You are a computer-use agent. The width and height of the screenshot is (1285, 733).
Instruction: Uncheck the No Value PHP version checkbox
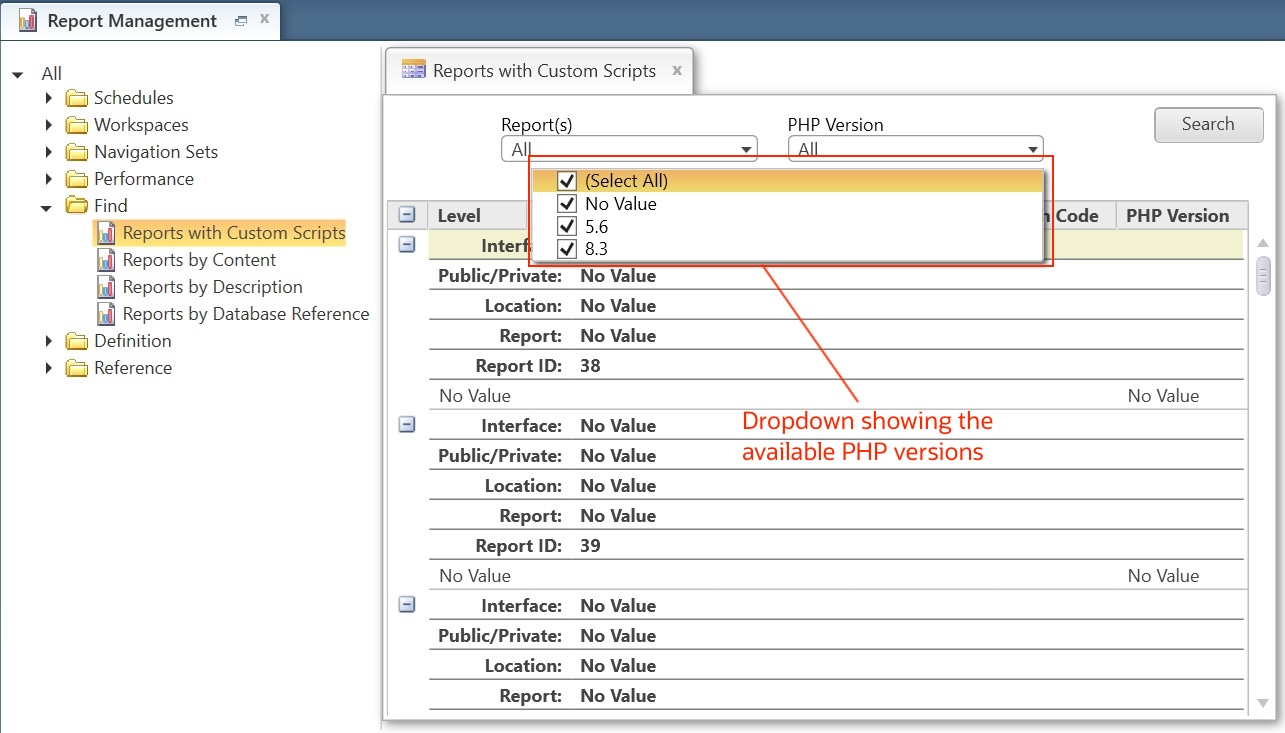(x=567, y=204)
